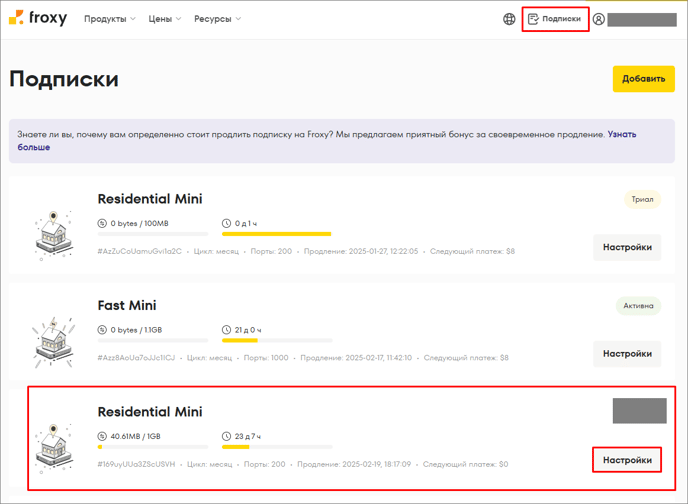Click traffic icon beside 40.61MB / 1GB

coord(102,436)
